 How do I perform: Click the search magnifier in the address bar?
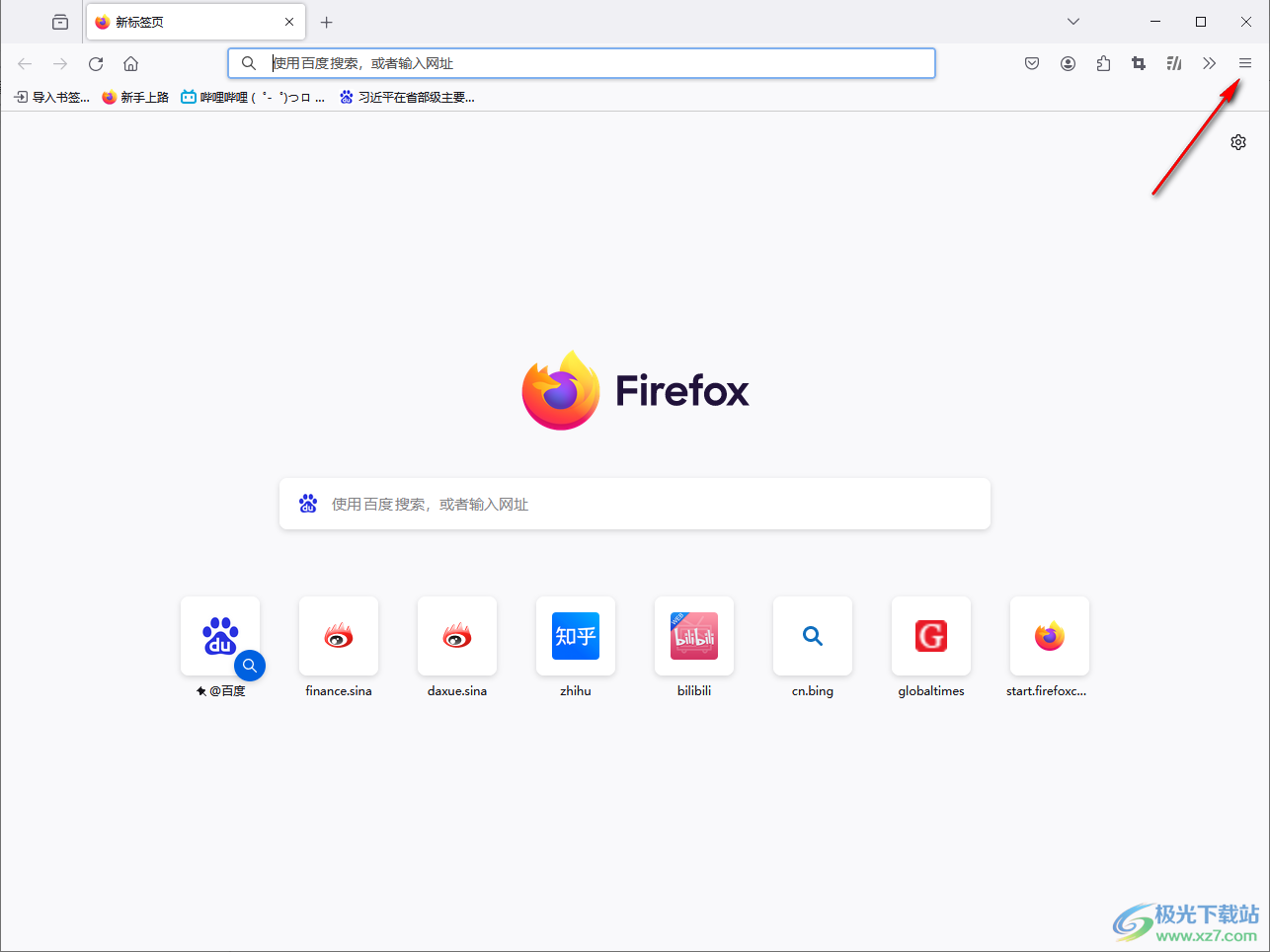coord(249,63)
